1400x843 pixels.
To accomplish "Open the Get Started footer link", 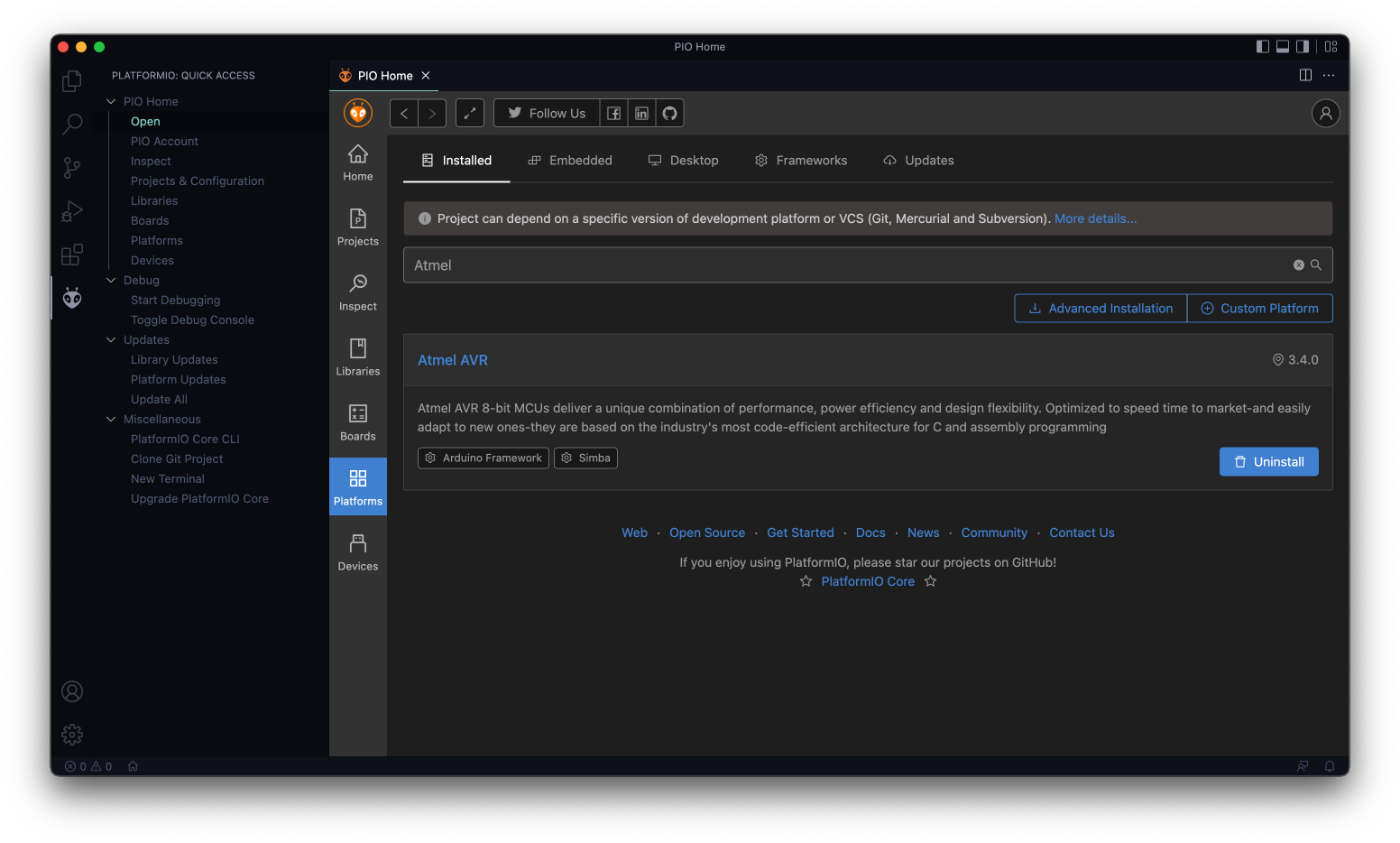I will coord(800,533).
